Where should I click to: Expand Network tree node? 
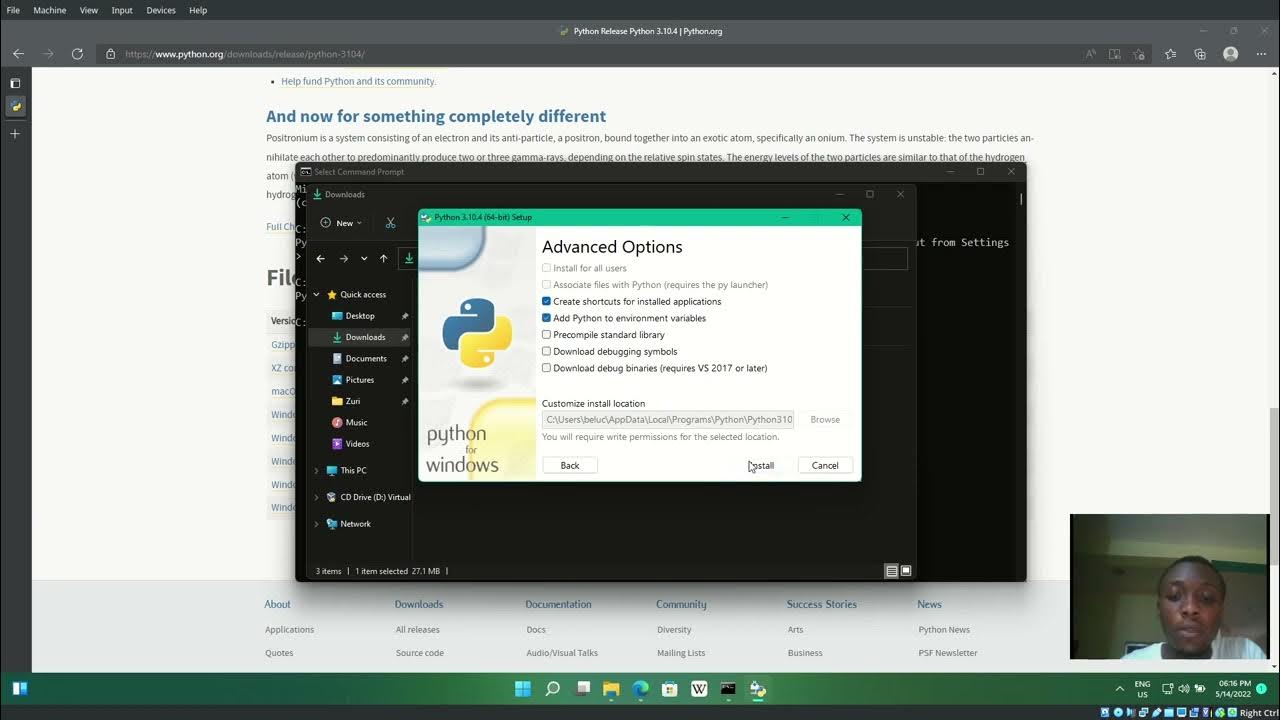point(317,524)
